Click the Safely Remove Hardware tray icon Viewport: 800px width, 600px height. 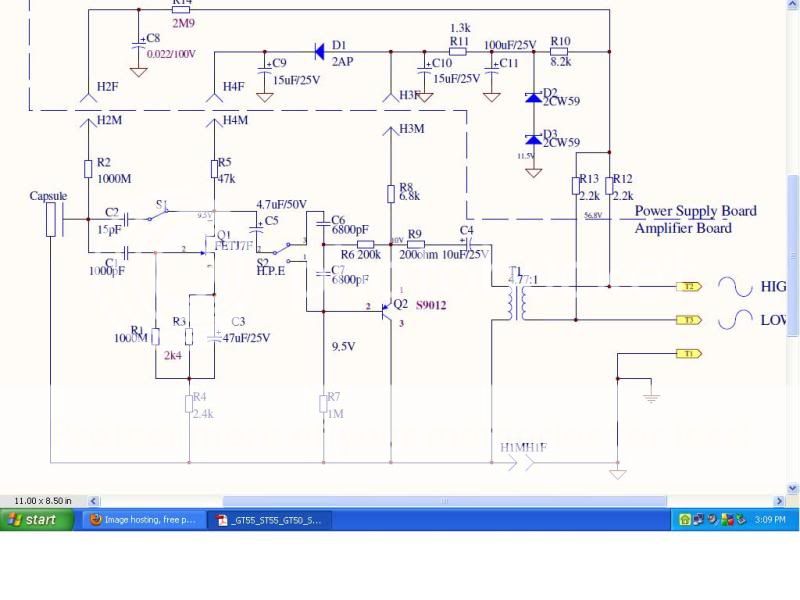tap(741, 520)
